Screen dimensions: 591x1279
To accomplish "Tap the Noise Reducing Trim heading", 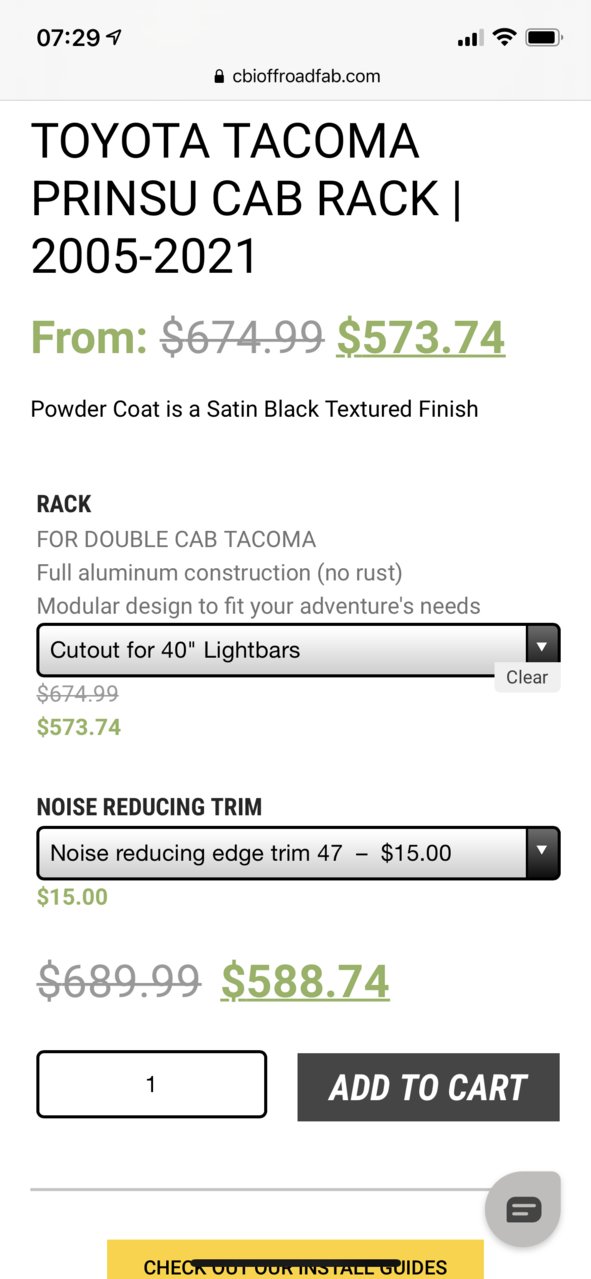I will pyautogui.click(x=149, y=807).
